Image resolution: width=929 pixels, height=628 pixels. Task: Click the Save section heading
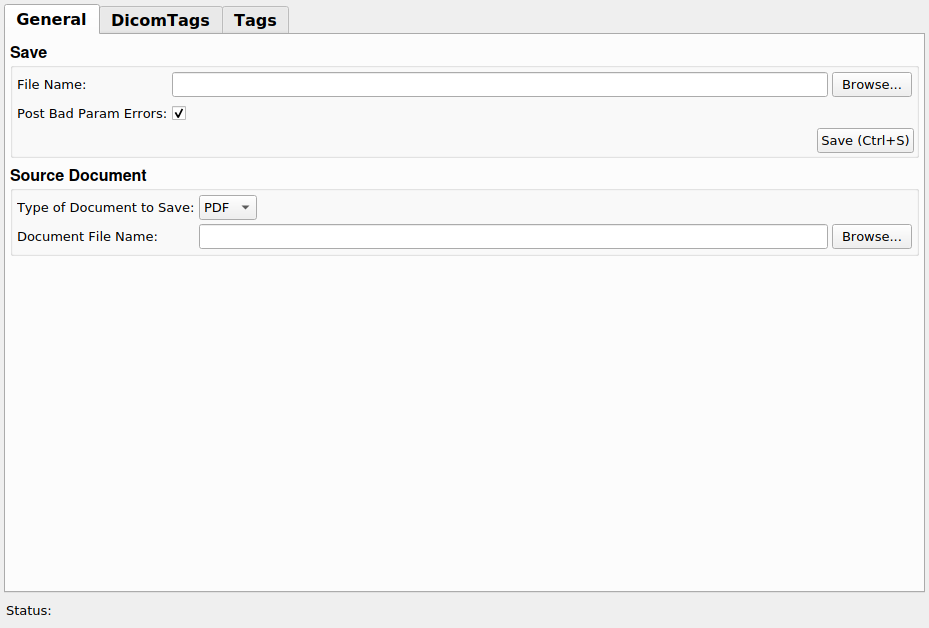[x=29, y=52]
